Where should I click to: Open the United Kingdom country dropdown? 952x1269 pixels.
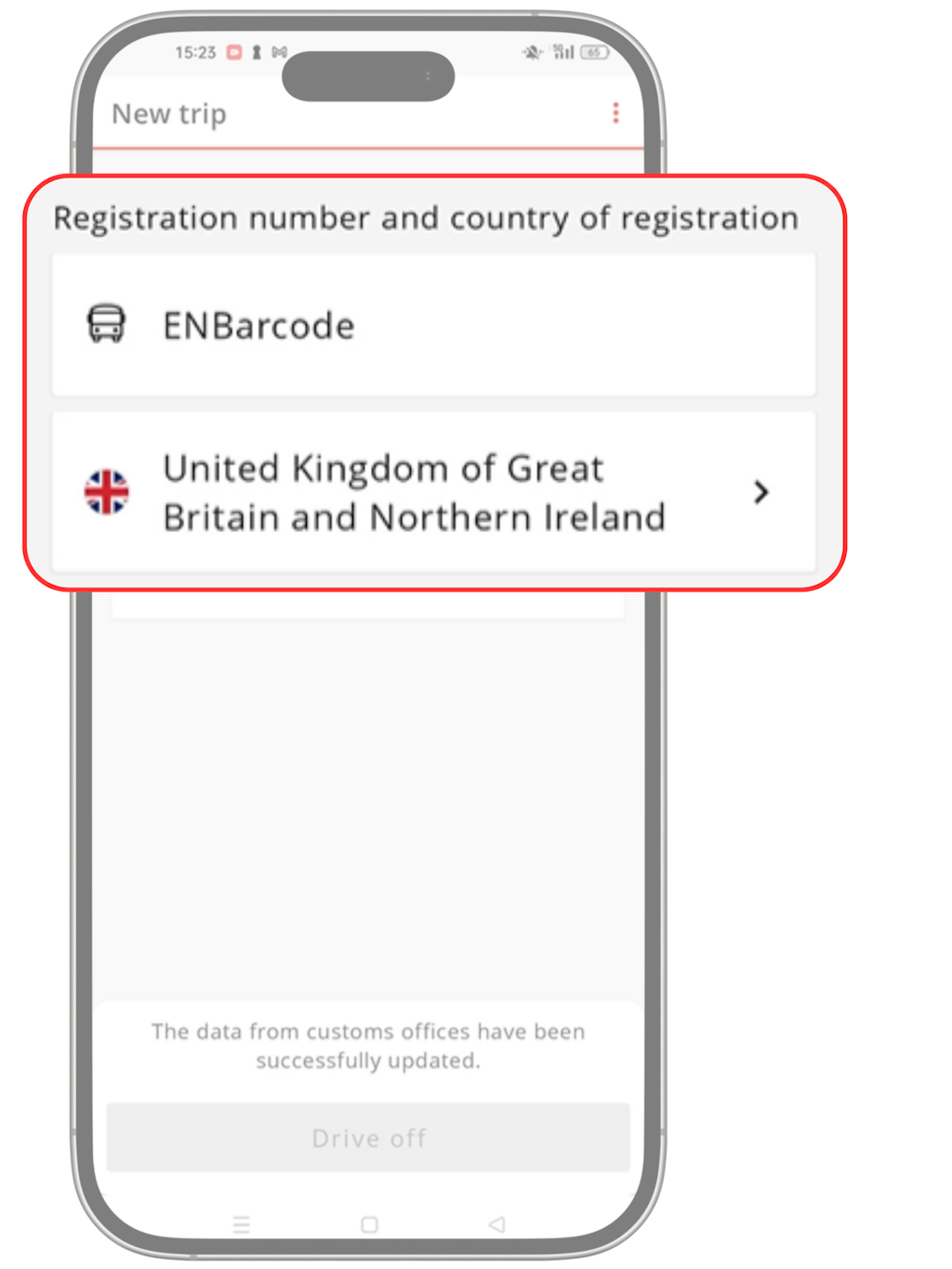click(x=414, y=493)
